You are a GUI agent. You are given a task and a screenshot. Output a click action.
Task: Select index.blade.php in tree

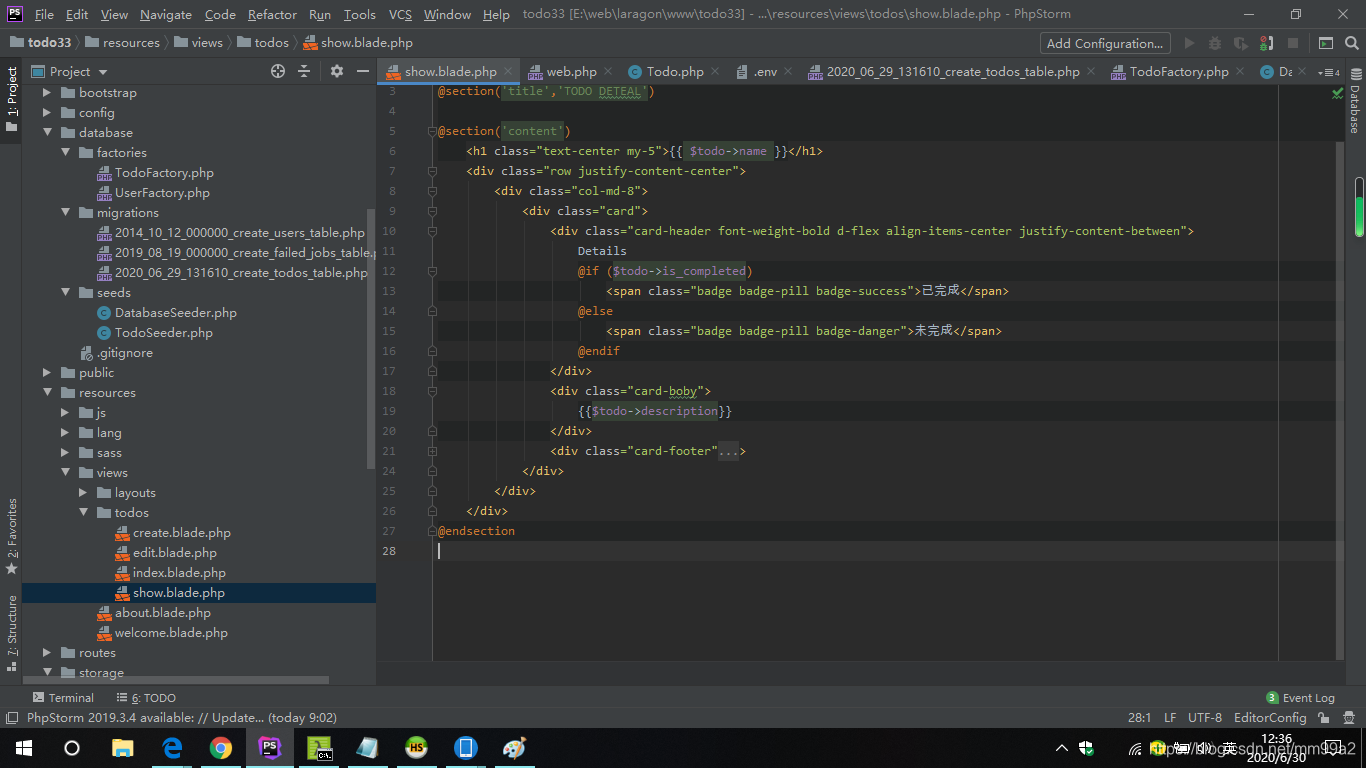(x=170, y=572)
